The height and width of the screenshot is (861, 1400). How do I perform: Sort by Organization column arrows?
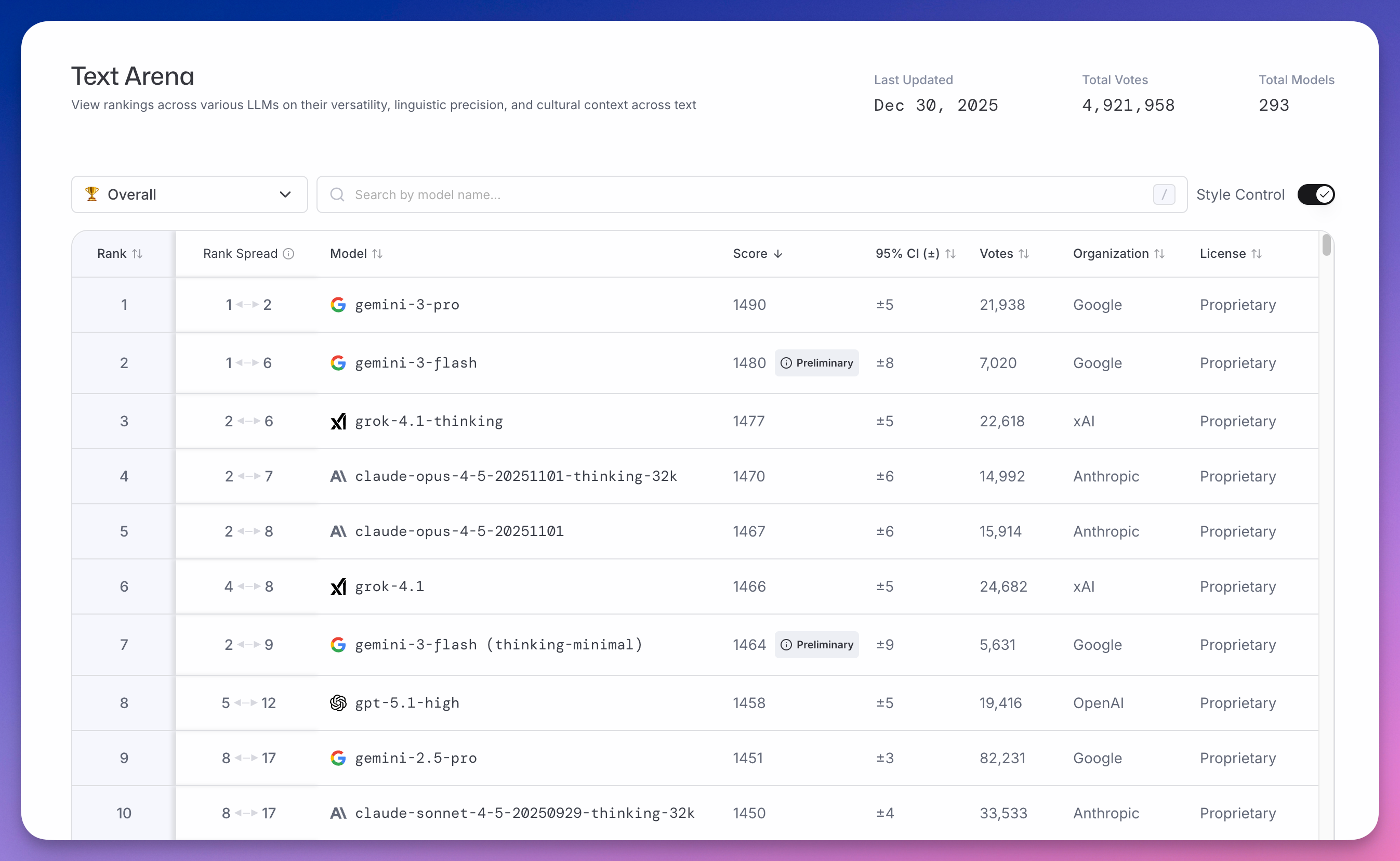[x=1159, y=254]
